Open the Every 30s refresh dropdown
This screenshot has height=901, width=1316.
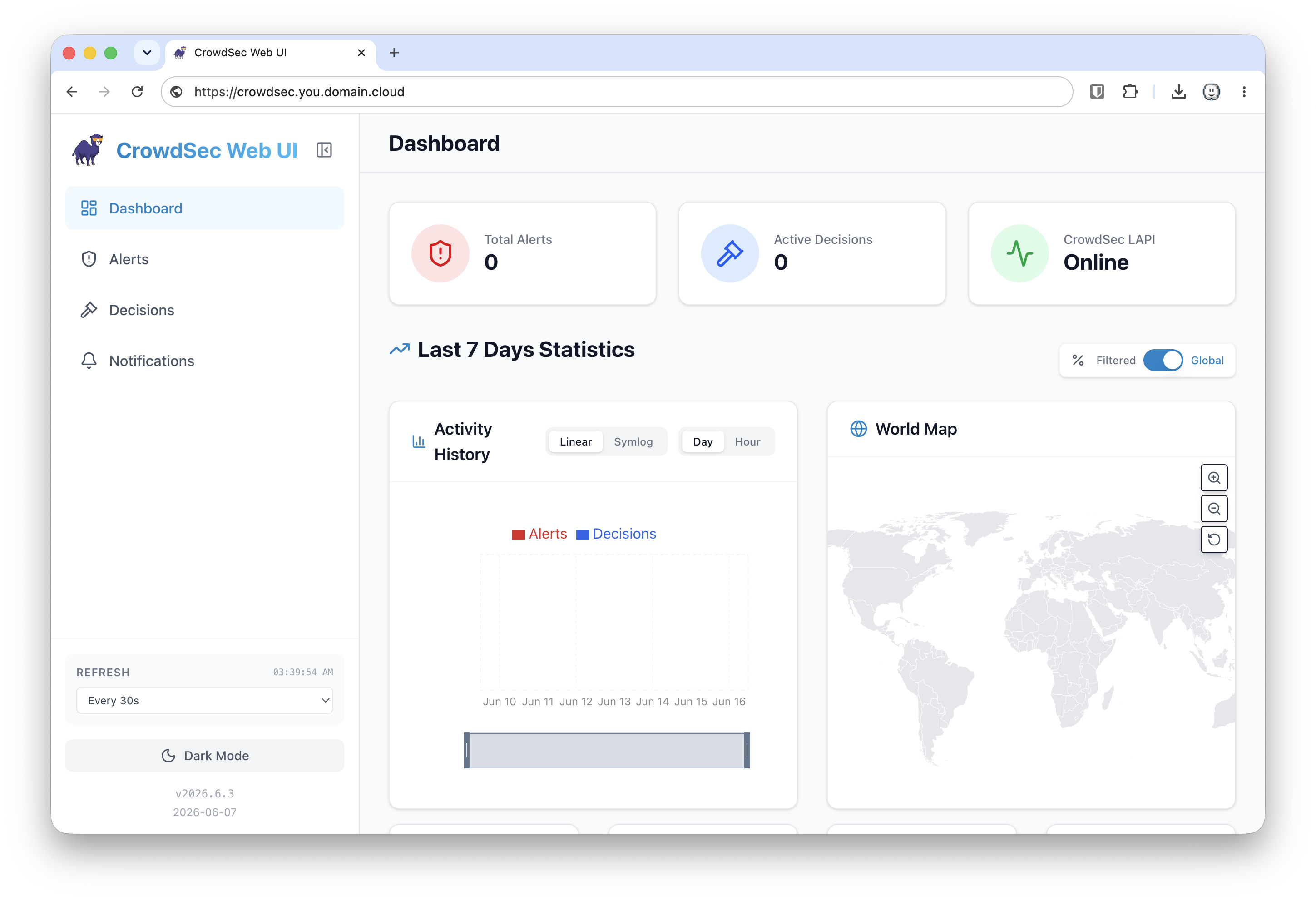(204, 701)
